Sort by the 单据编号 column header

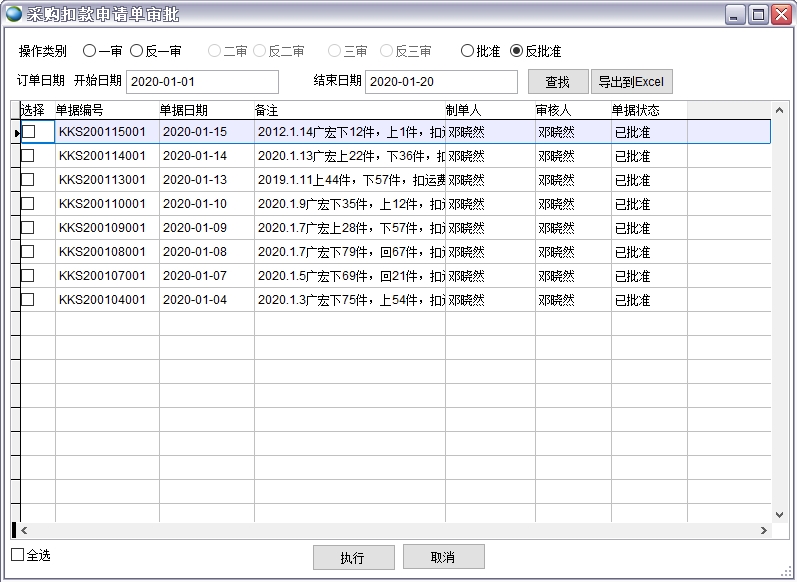click(80, 110)
